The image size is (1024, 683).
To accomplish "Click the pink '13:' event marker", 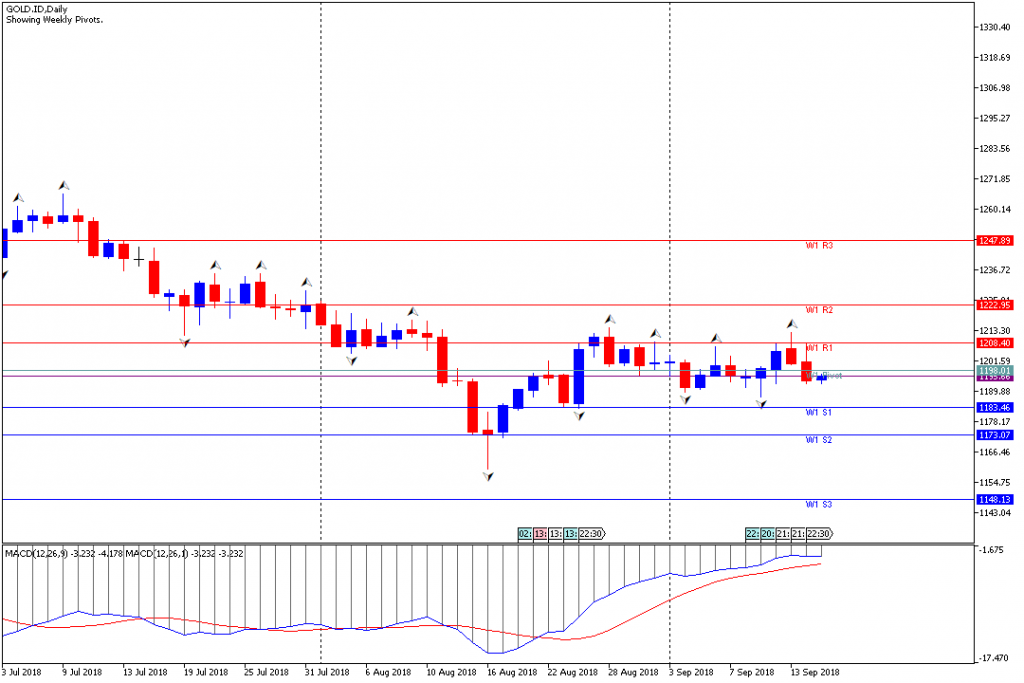I will coord(541,534).
